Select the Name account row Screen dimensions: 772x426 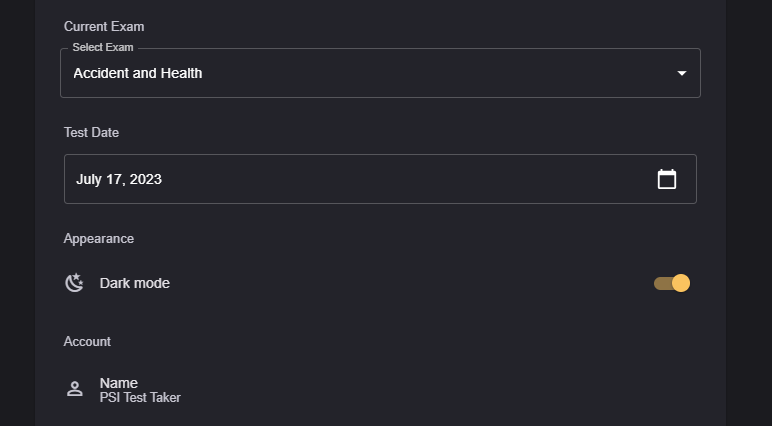click(380, 389)
